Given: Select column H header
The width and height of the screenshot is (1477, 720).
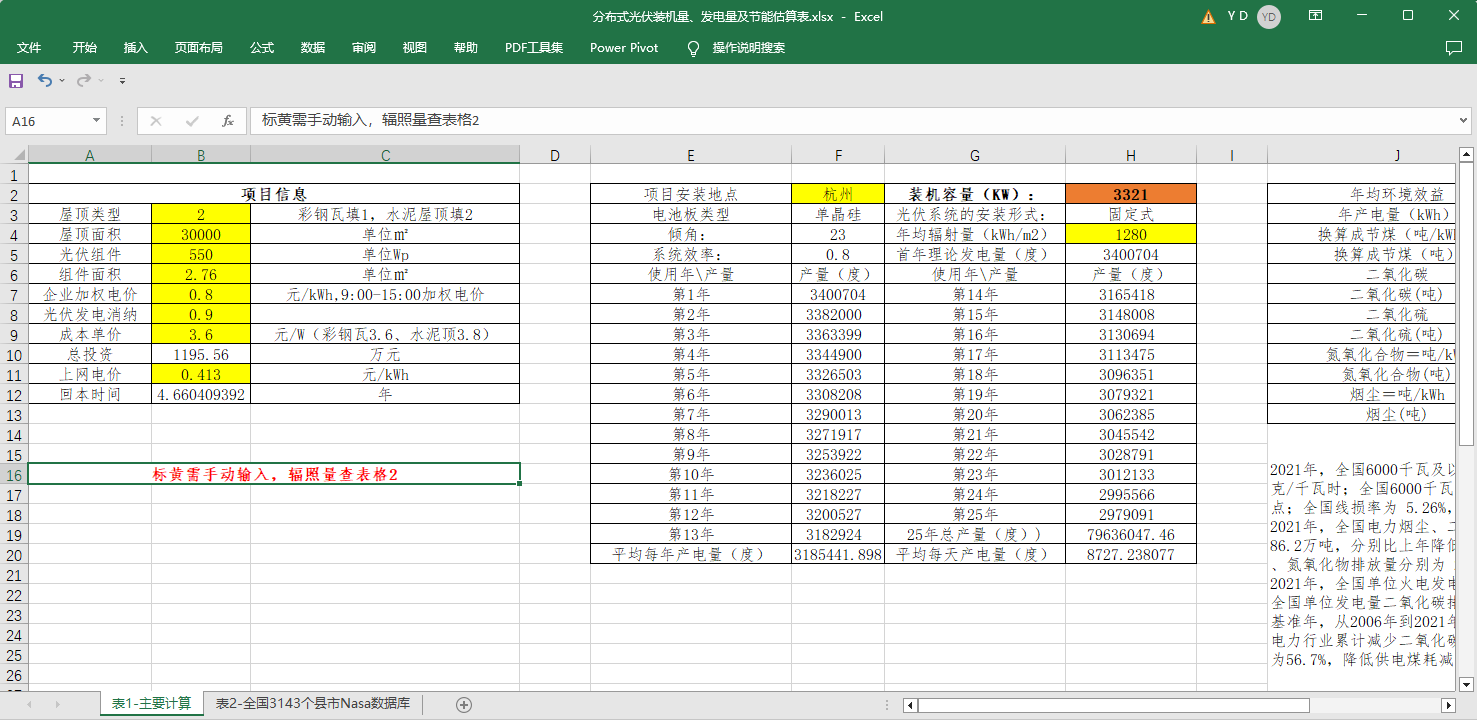Looking at the screenshot, I should [x=1131, y=155].
